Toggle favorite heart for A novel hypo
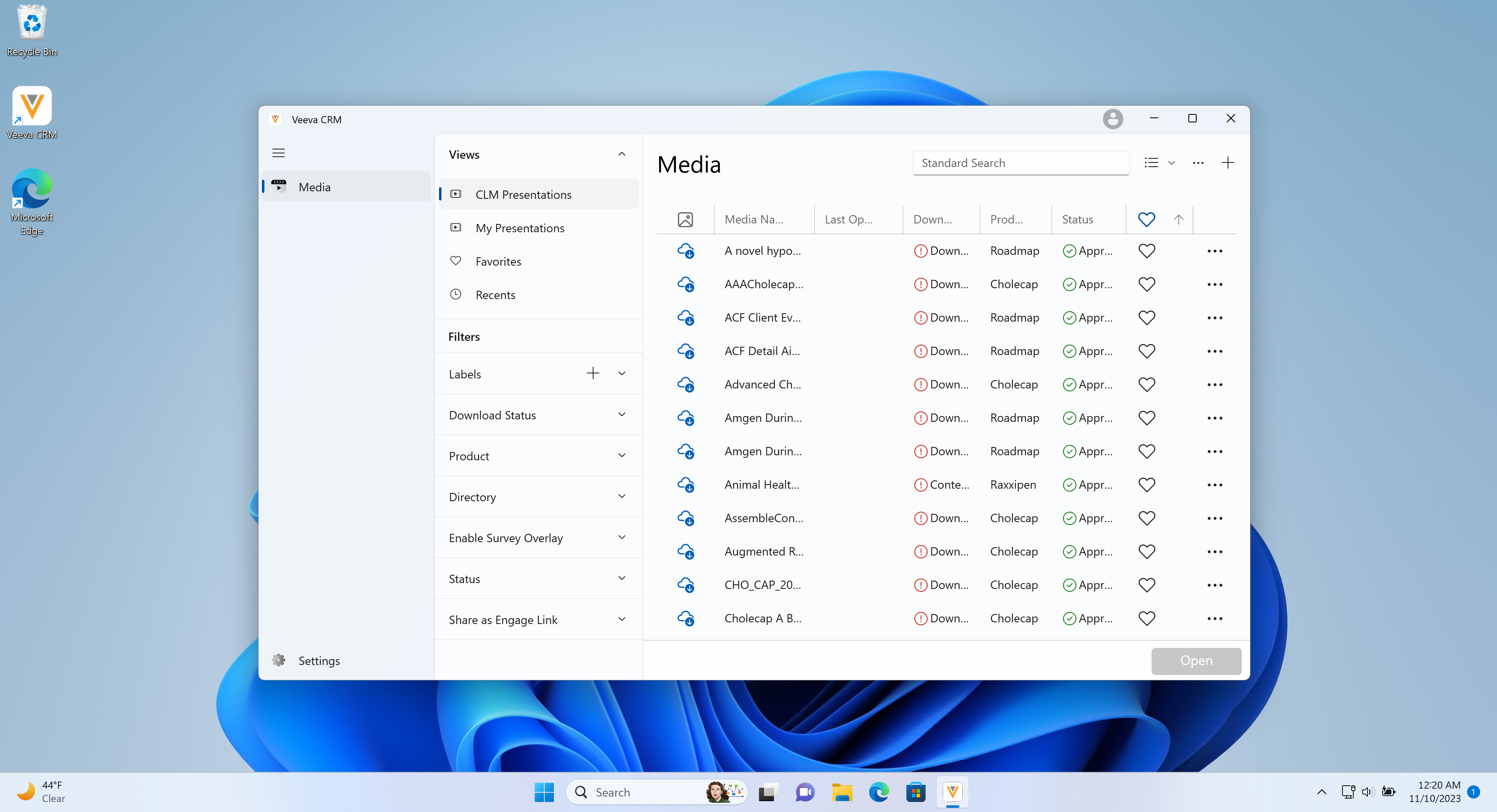The image size is (1497, 812). click(x=1146, y=250)
